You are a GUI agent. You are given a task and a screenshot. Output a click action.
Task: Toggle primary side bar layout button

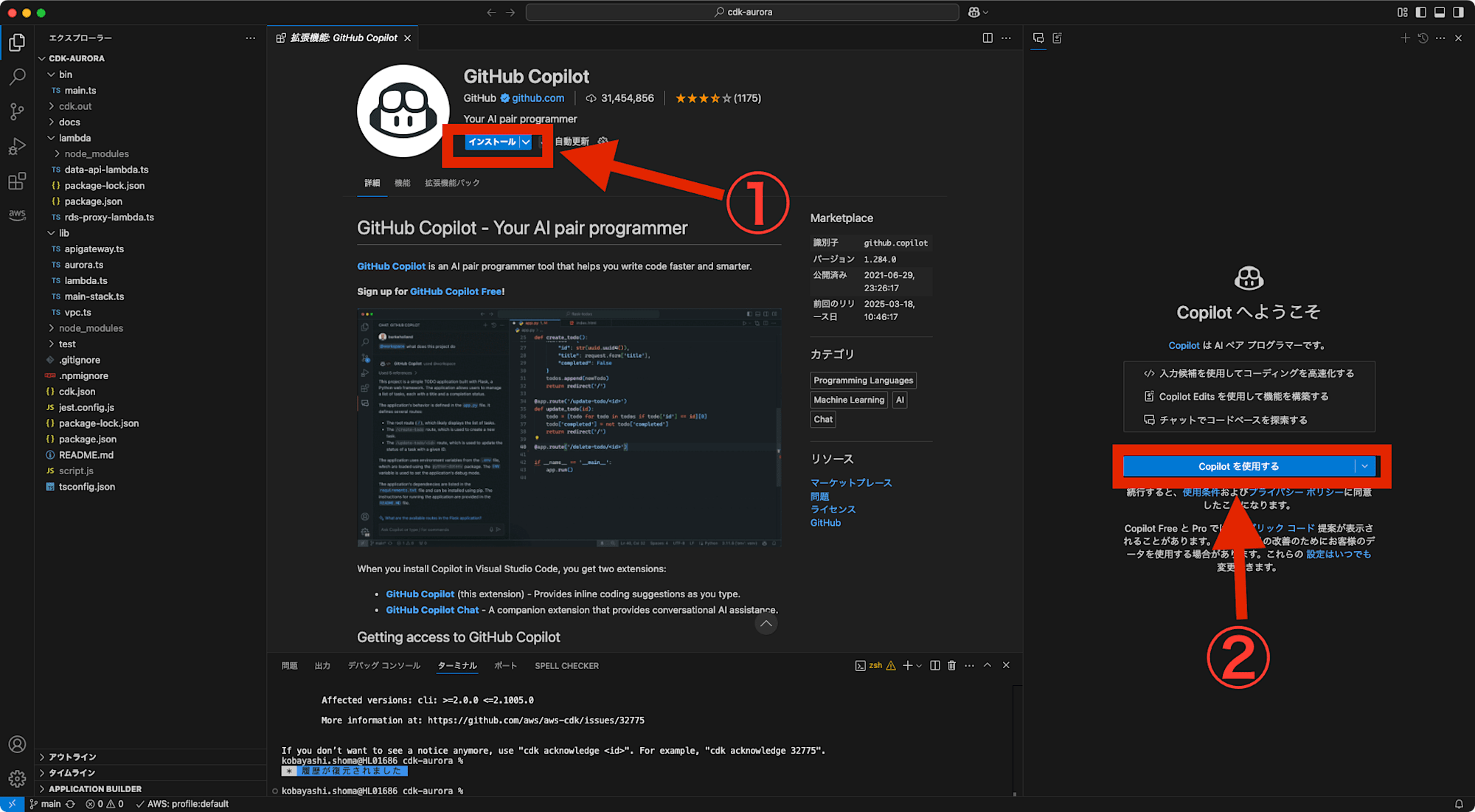(1420, 12)
